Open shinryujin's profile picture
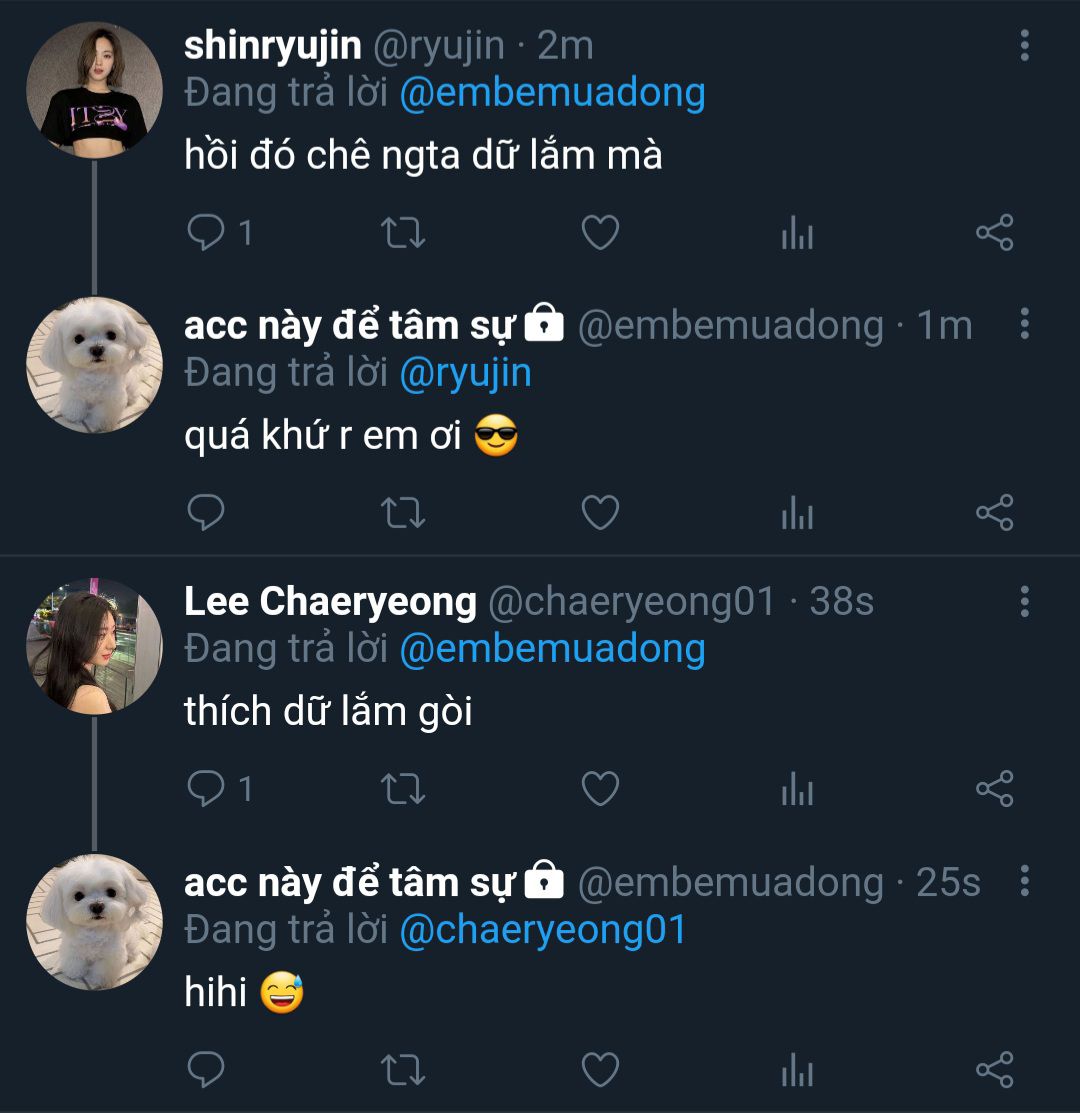Image resolution: width=1080 pixels, height=1113 pixels. pos(94,90)
